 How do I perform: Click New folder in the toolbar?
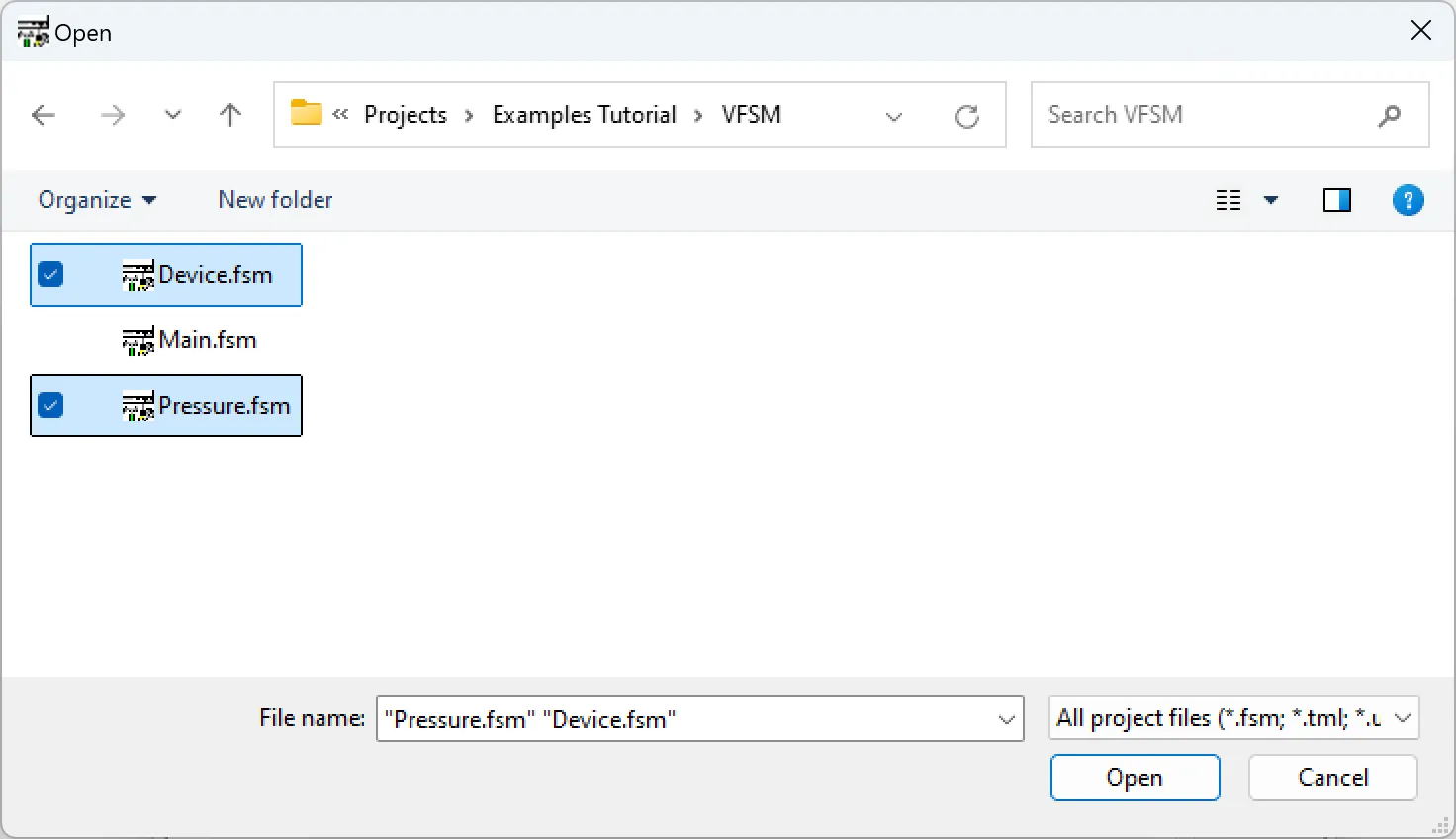point(275,200)
